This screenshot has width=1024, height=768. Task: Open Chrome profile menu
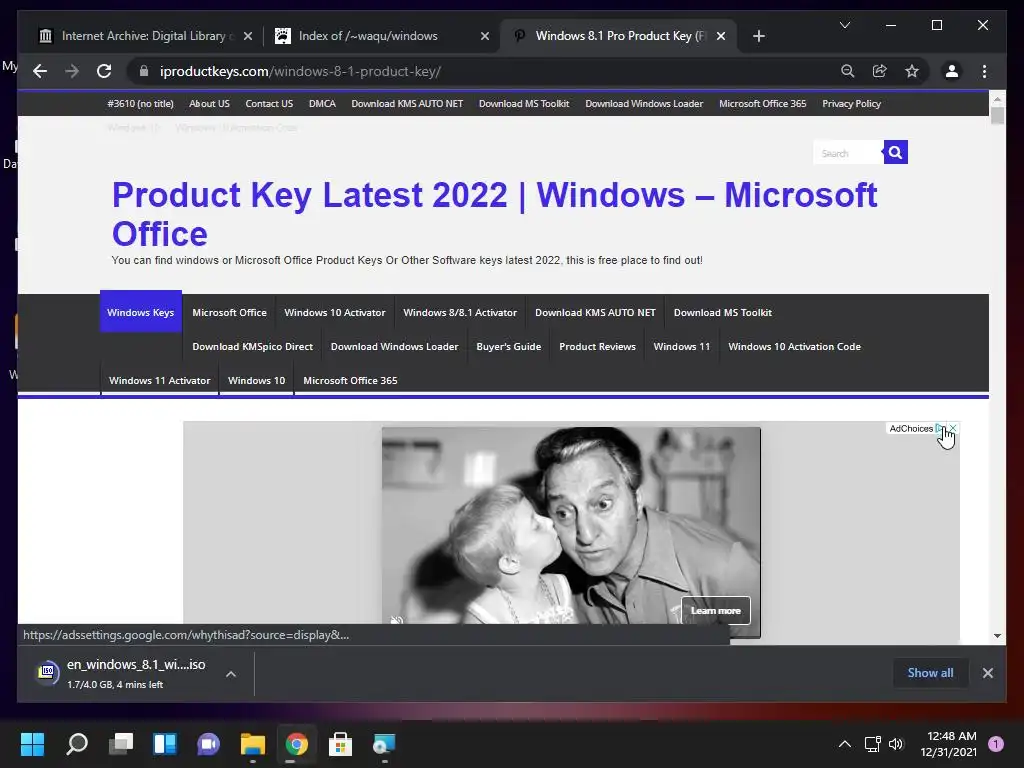coord(952,71)
